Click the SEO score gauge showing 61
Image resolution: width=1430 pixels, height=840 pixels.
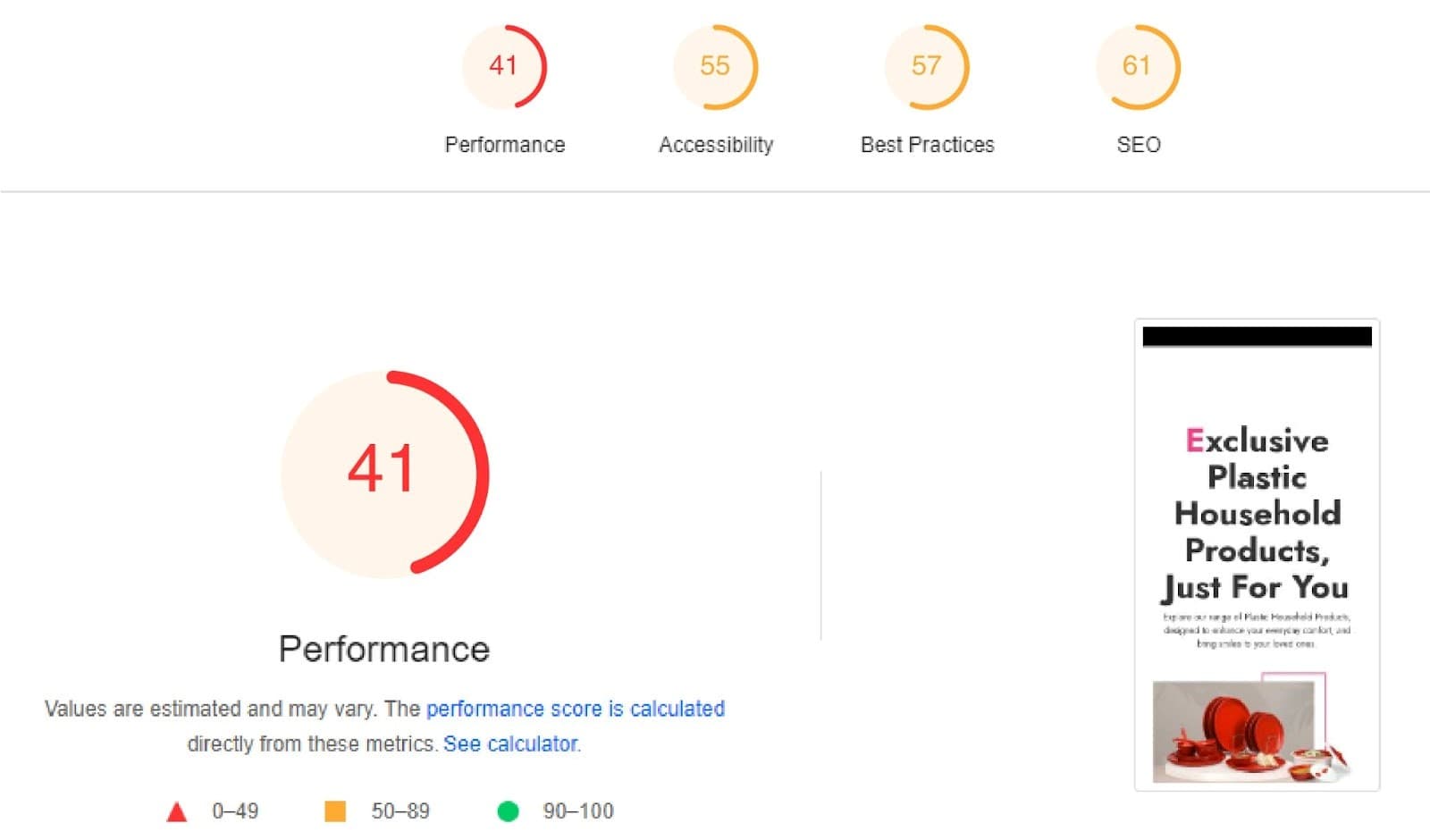[x=1138, y=67]
